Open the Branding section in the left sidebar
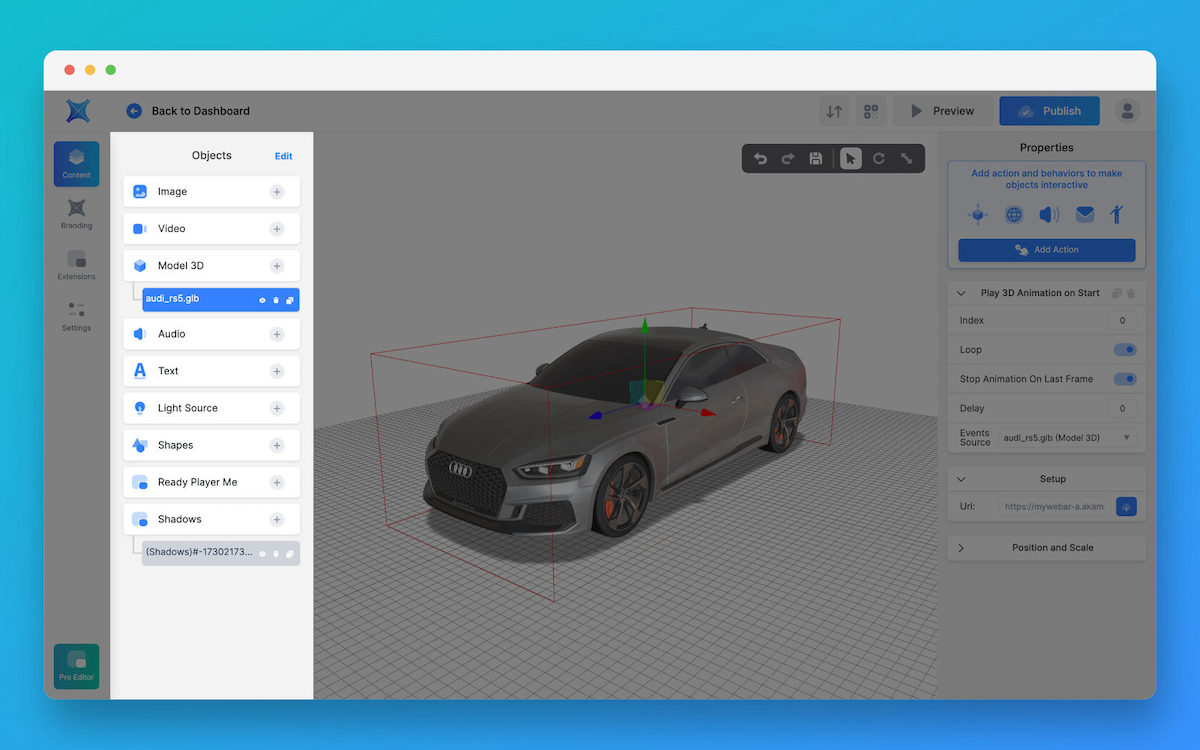The height and width of the screenshot is (750, 1200). pyautogui.click(x=76, y=213)
